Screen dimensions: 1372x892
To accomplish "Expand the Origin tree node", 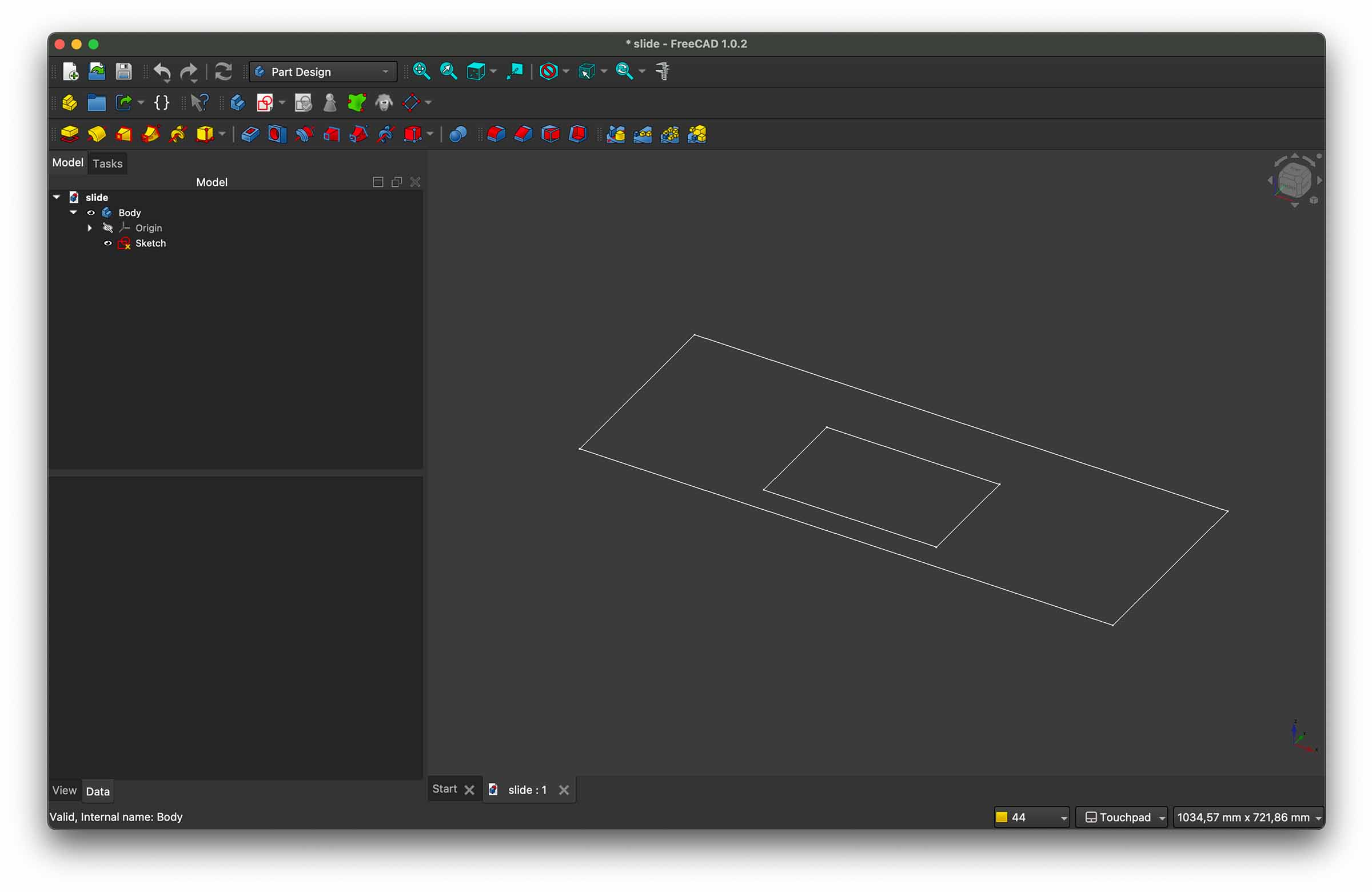I will [x=89, y=228].
